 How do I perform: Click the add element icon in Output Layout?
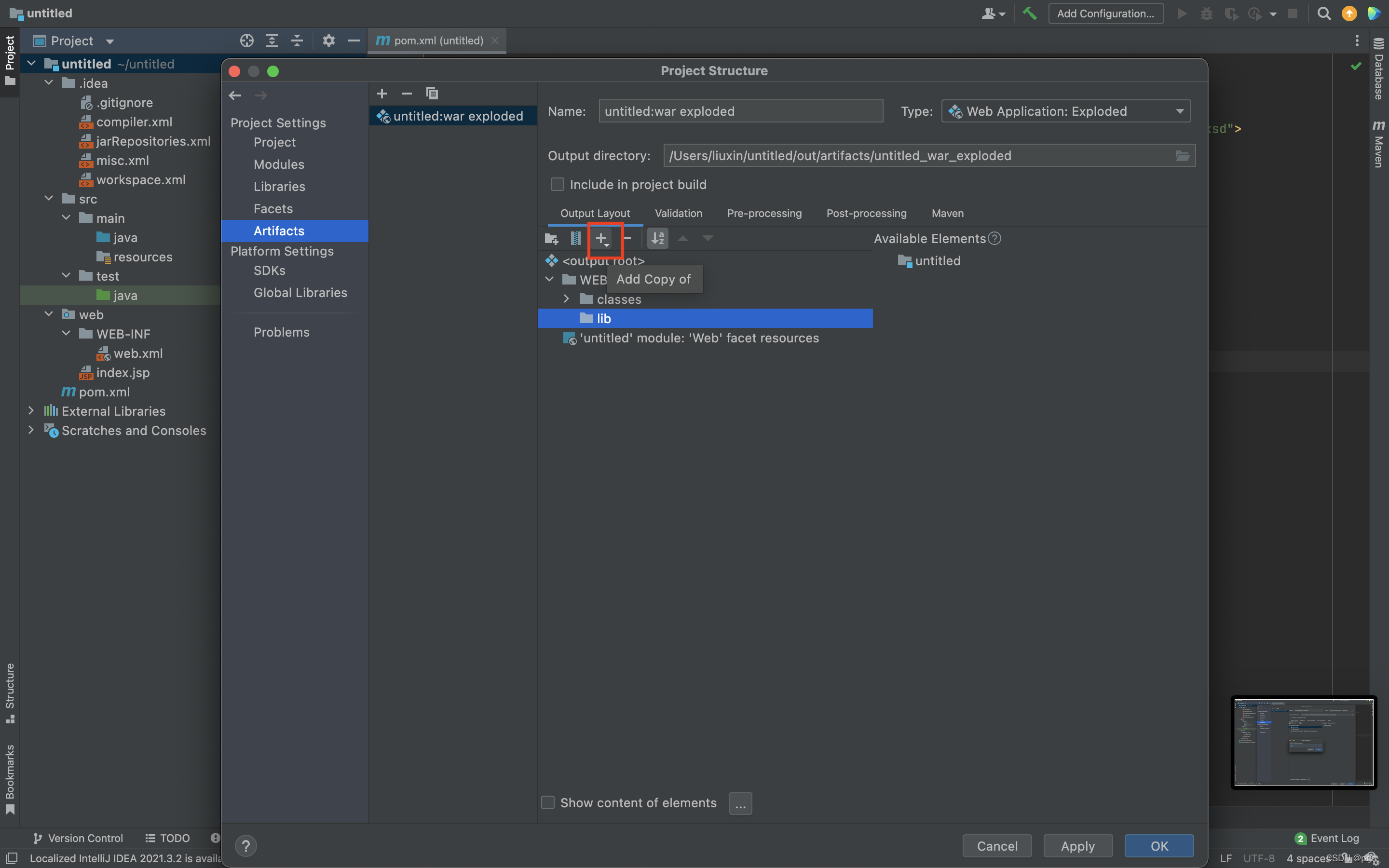(x=602, y=238)
